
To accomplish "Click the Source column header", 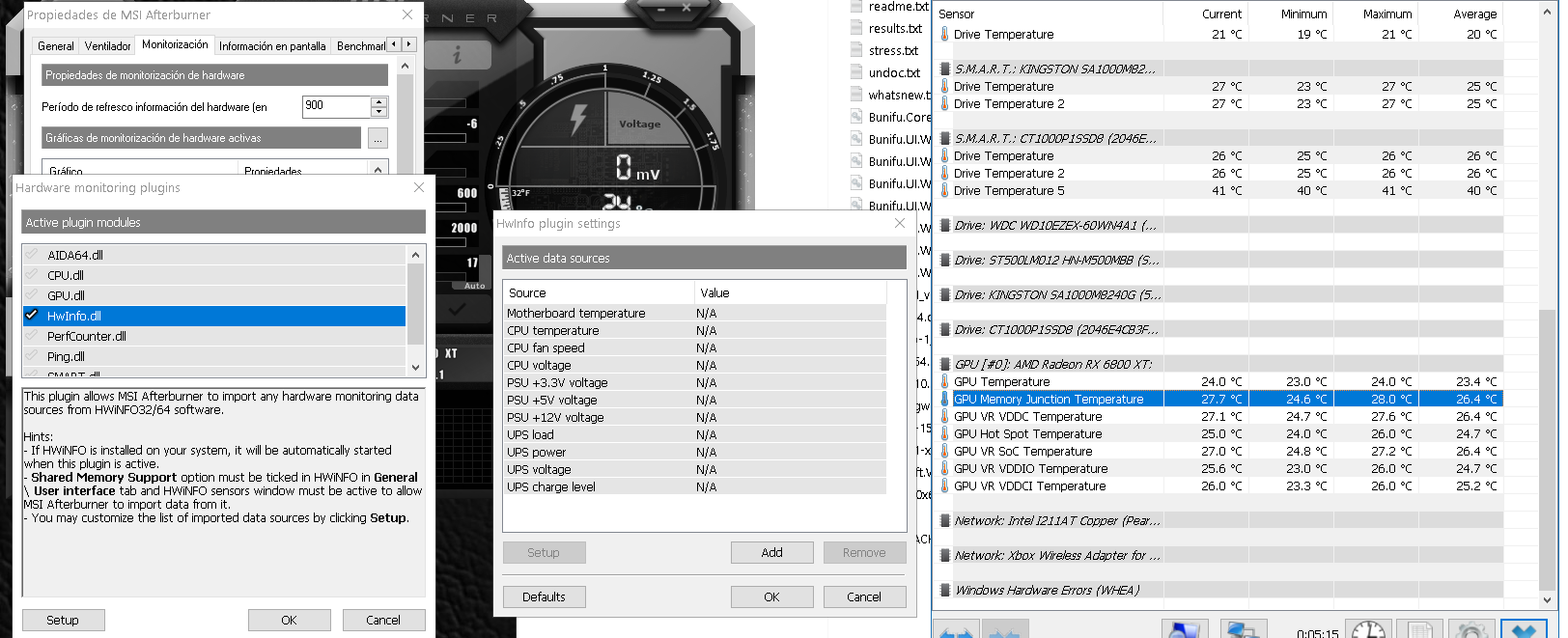I will (599, 292).
